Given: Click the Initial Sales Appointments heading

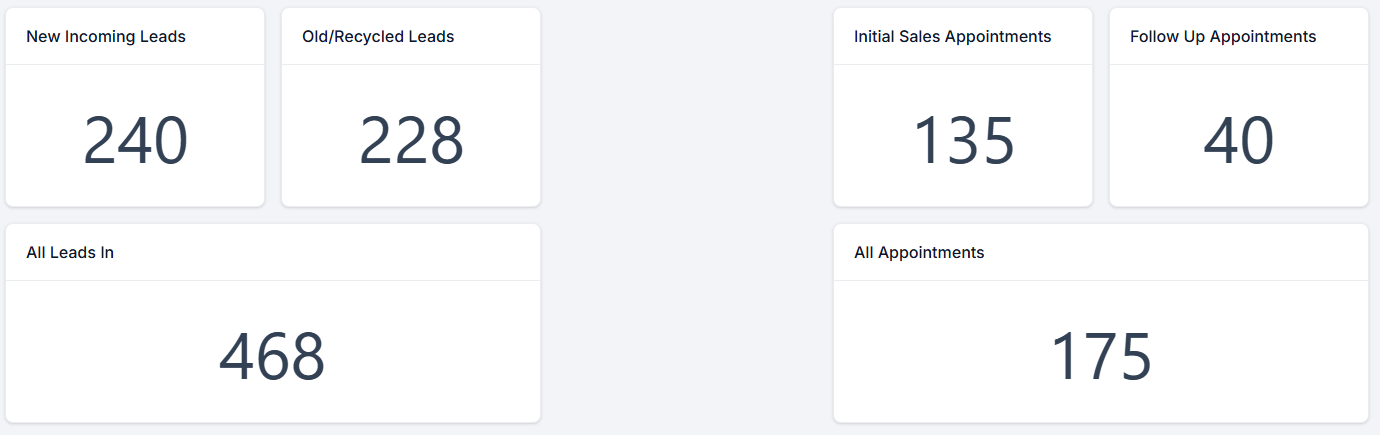Looking at the screenshot, I should pos(952,37).
